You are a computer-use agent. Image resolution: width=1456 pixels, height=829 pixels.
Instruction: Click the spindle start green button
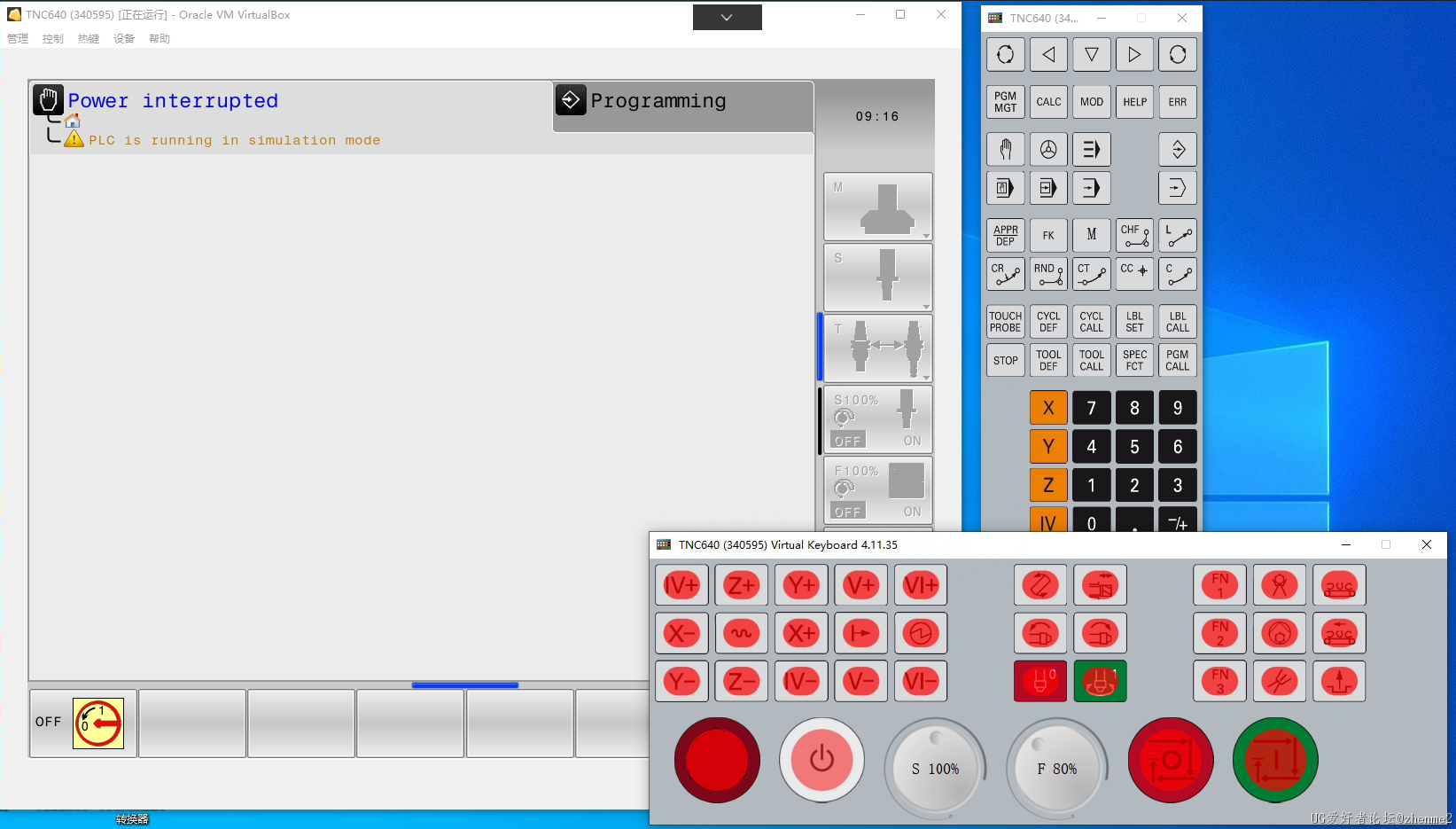coord(1100,681)
